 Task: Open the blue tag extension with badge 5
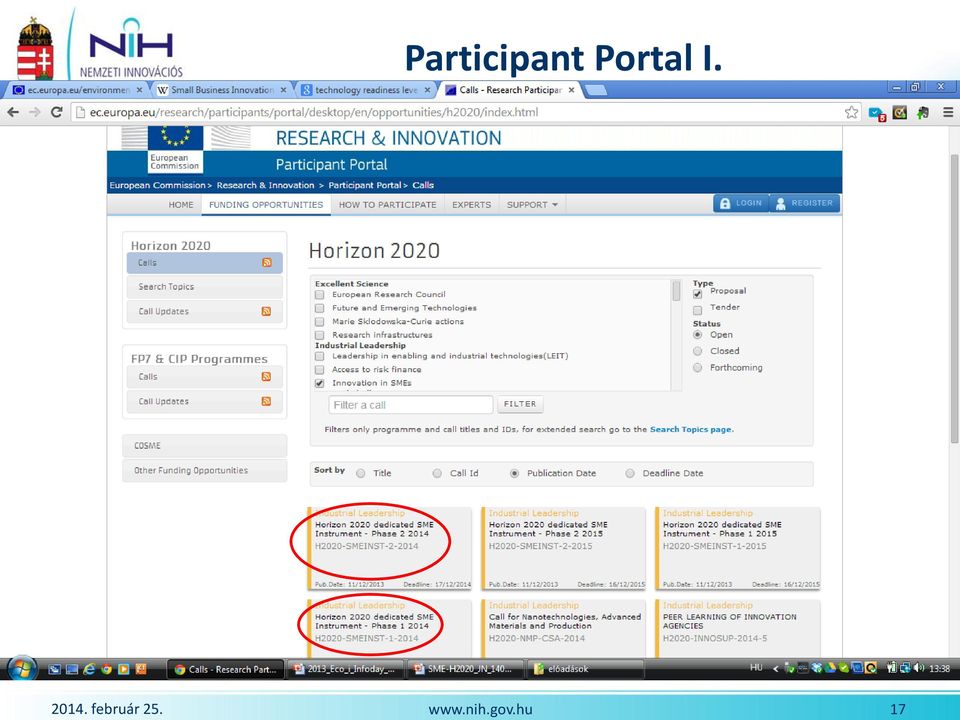click(x=877, y=113)
